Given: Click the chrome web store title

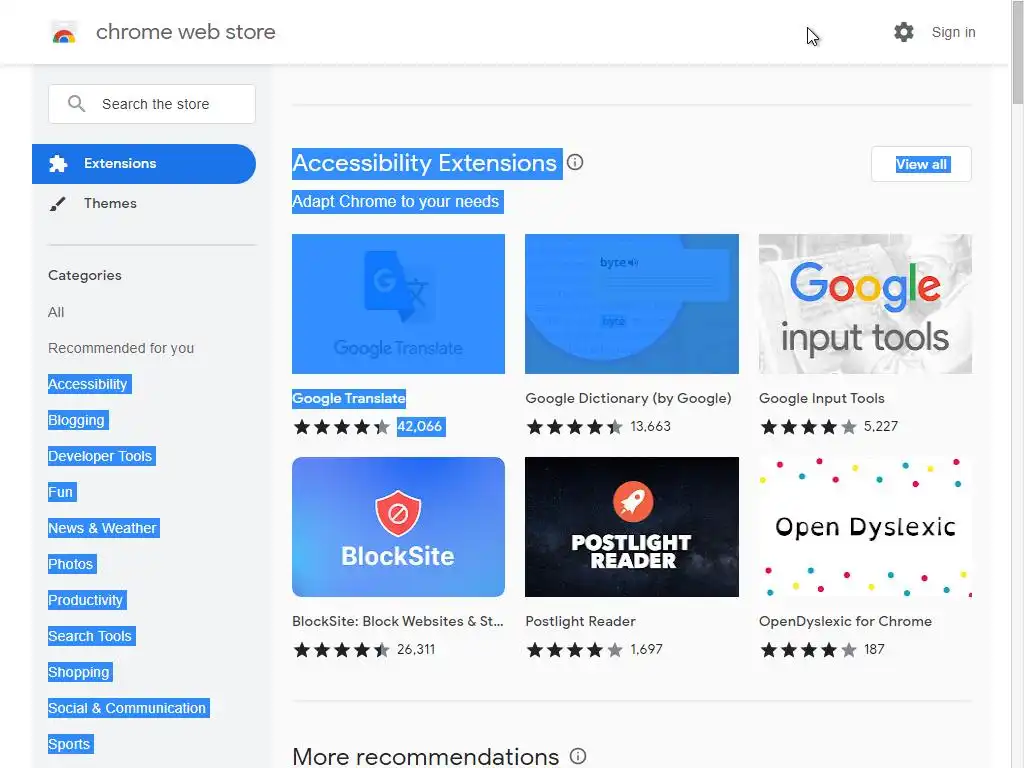Looking at the screenshot, I should click(x=185, y=32).
